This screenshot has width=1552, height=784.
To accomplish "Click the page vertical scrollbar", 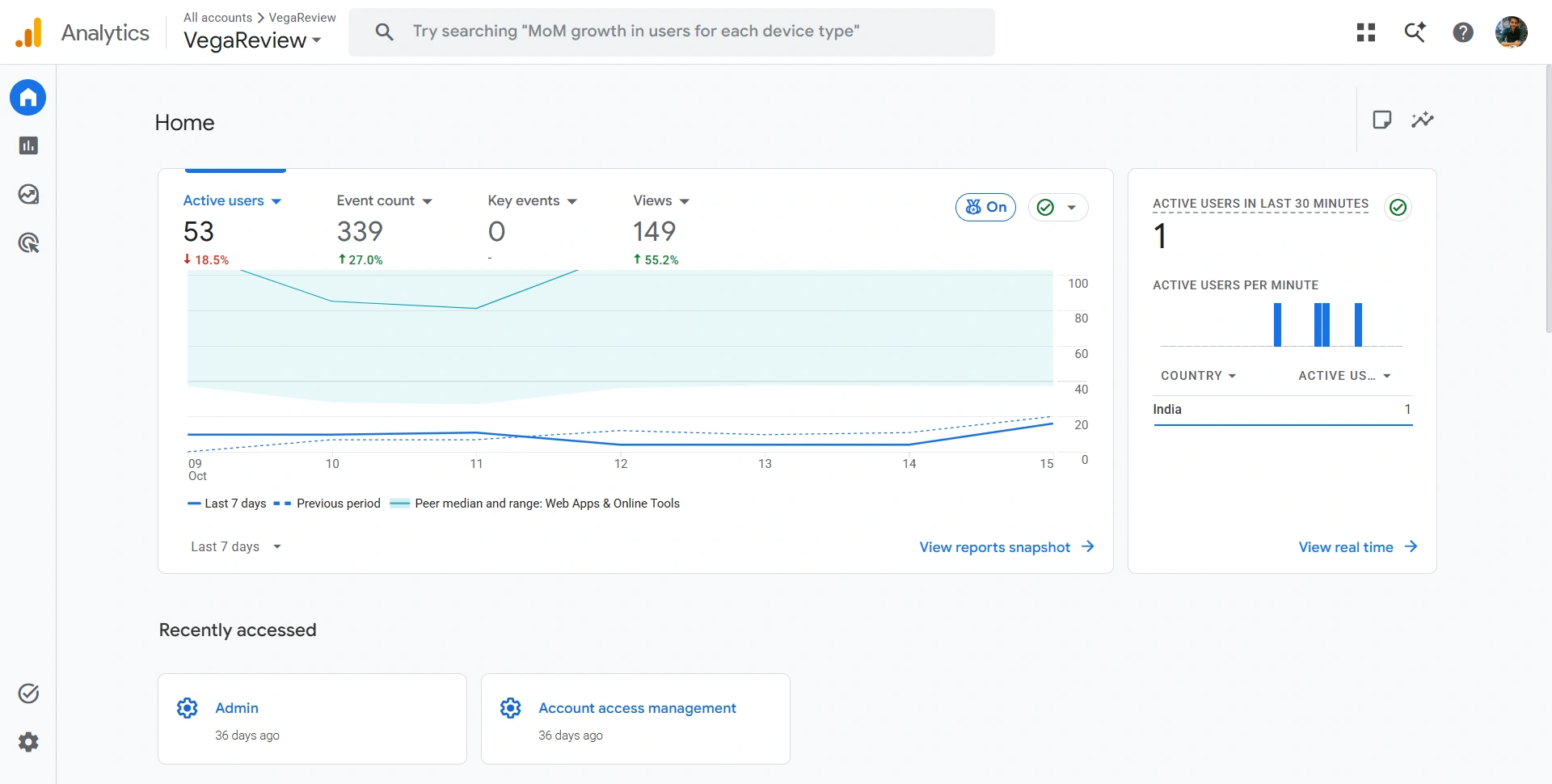I will click(1548, 199).
